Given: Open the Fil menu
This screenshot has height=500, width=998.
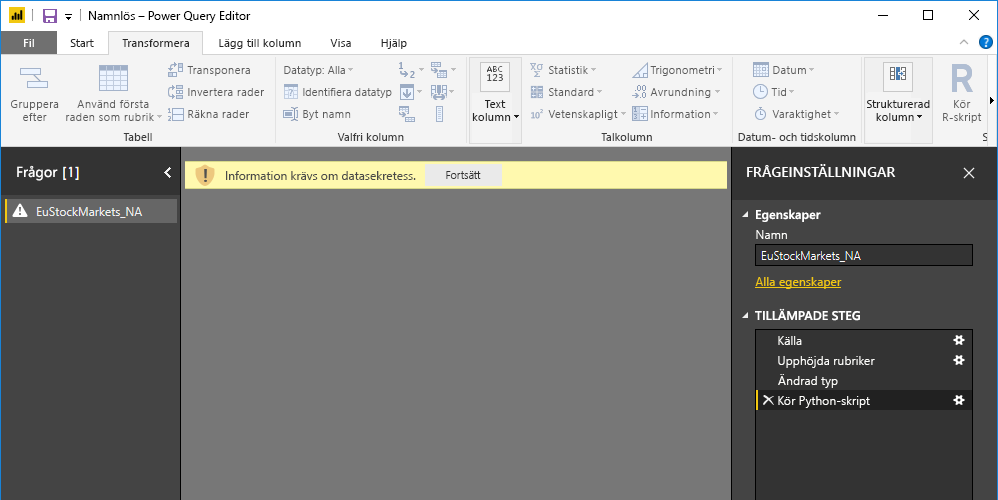Looking at the screenshot, I should click(x=29, y=43).
